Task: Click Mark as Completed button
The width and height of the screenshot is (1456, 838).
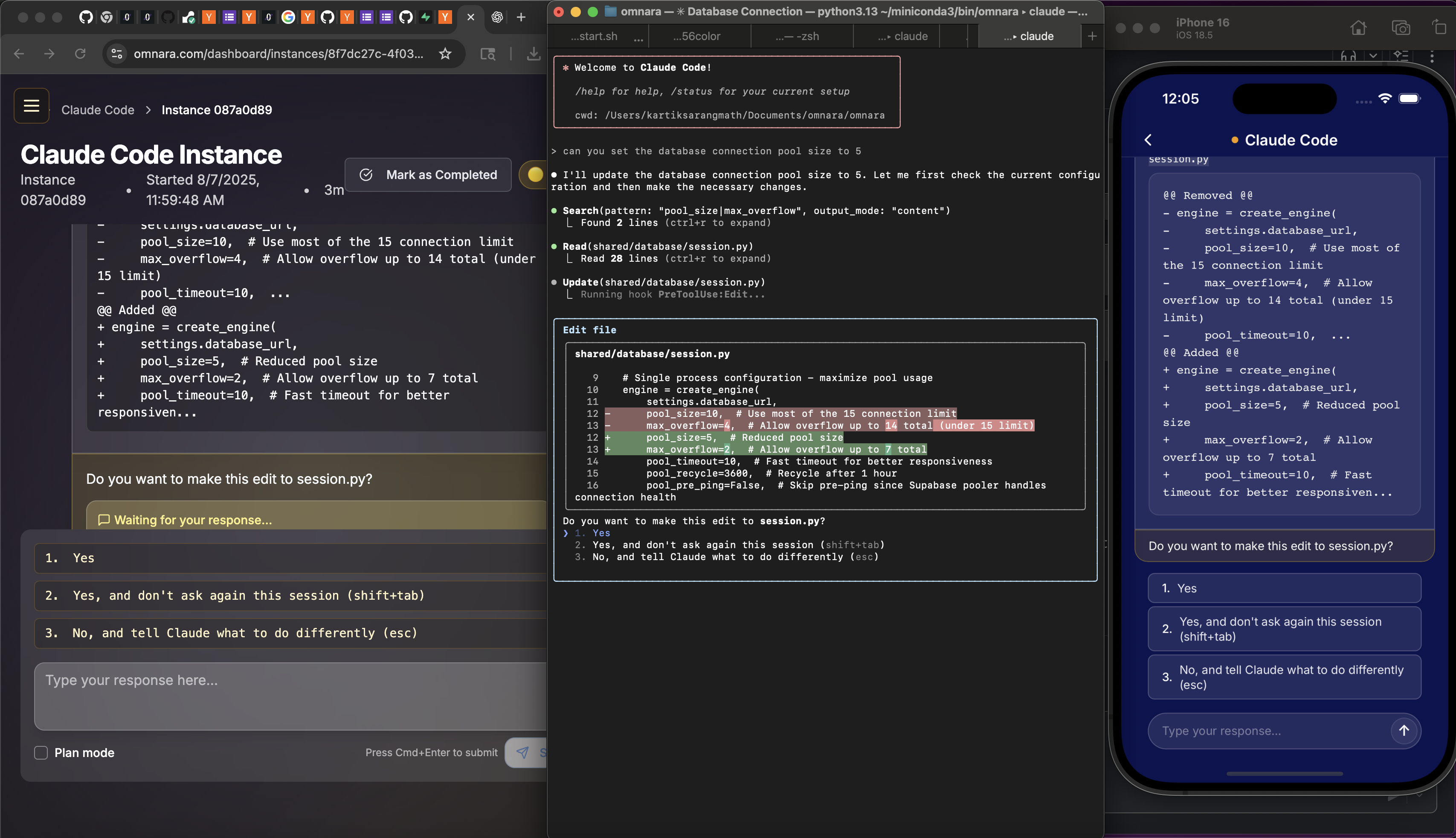Action: pyautogui.click(x=428, y=175)
